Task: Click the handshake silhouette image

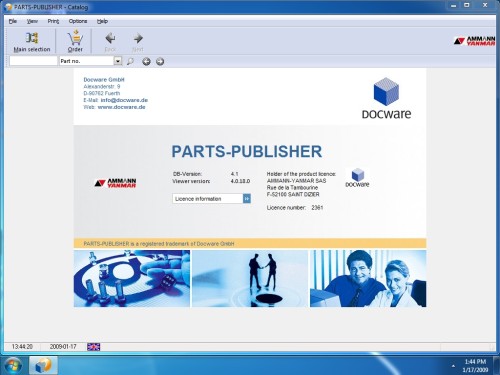Action: click(250, 278)
